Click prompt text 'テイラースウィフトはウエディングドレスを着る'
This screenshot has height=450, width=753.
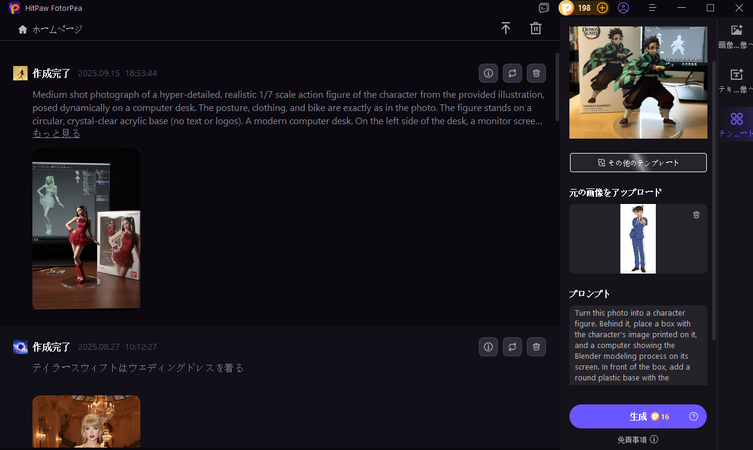pyautogui.click(x=138, y=368)
